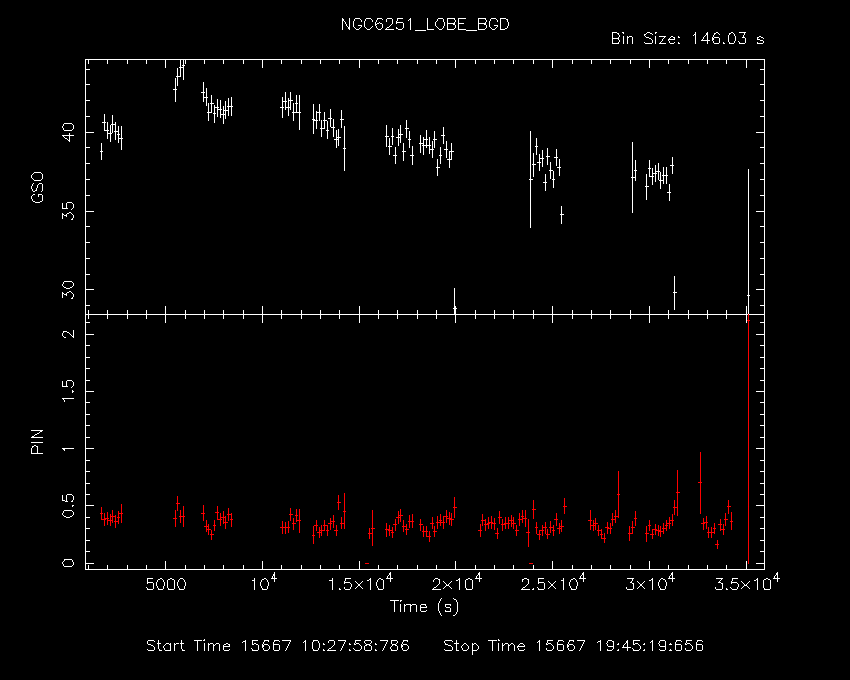
Task: Click the 2.5×10^4 x-axis tick label
Action: point(553,583)
